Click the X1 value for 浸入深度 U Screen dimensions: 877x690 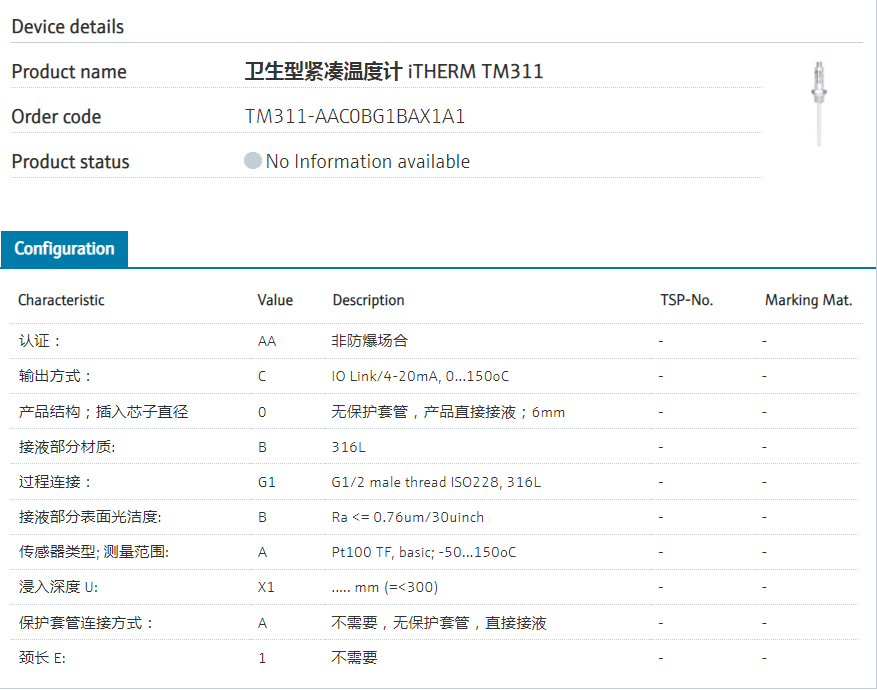(266, 587)
